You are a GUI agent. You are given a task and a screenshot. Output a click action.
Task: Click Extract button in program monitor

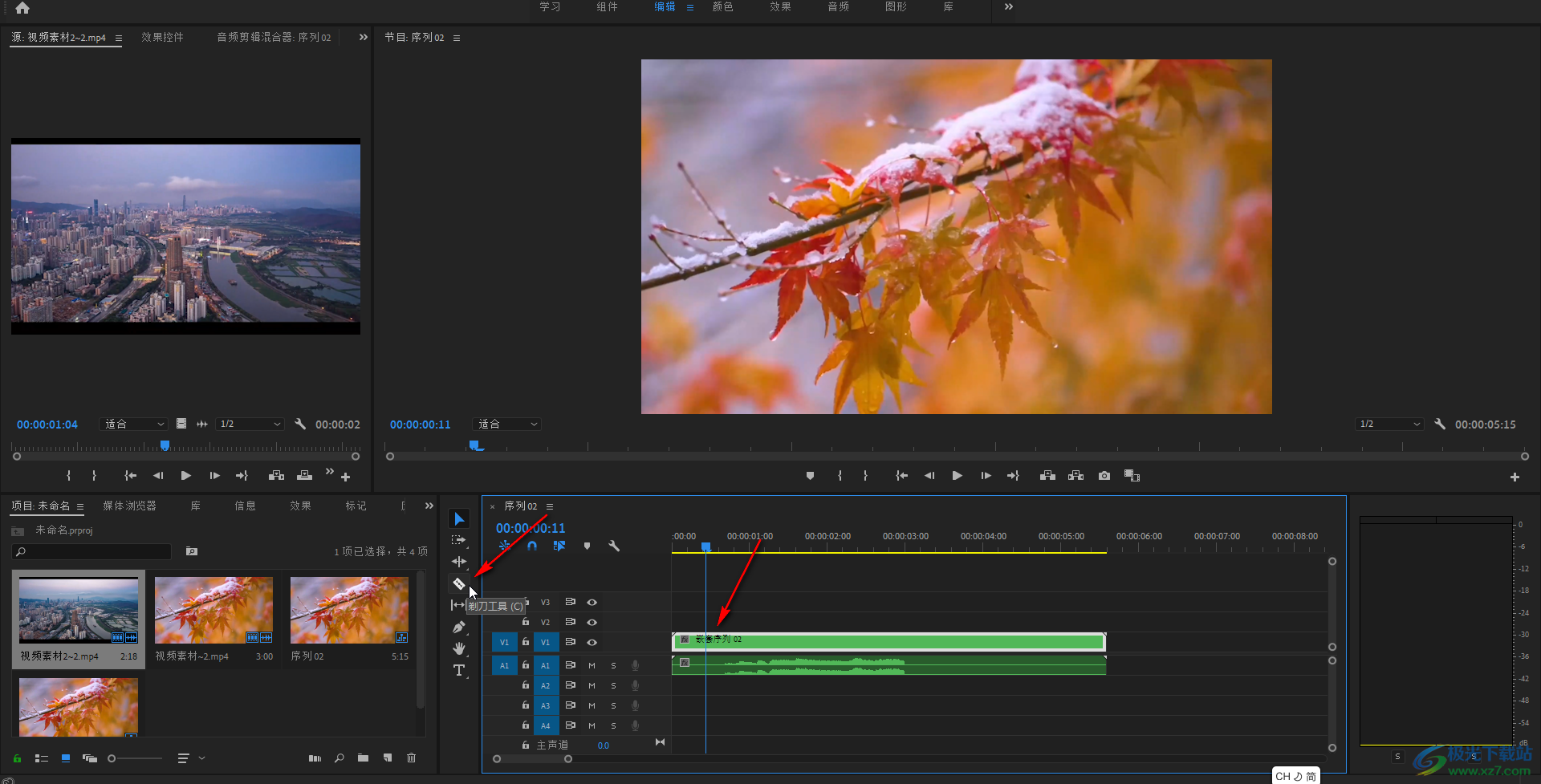pos(1076,476)
